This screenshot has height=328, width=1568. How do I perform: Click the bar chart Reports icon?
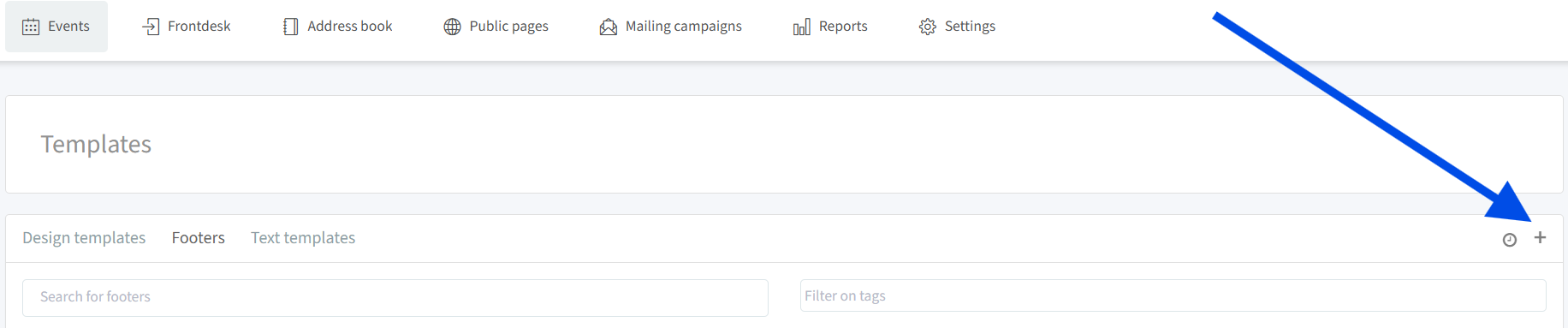click(802, 27)
